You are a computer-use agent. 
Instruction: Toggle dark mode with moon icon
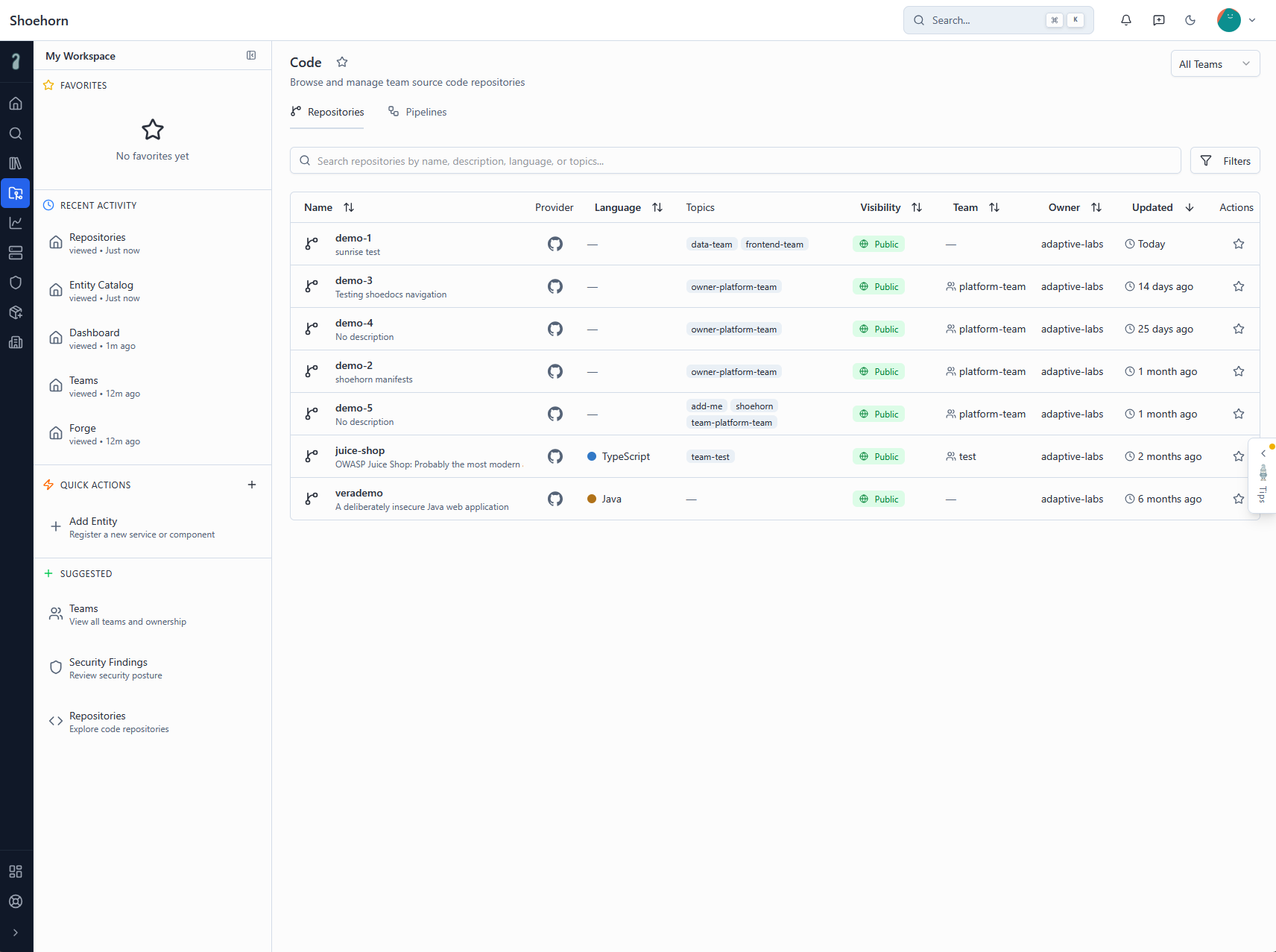click(x=1190, y=20)
